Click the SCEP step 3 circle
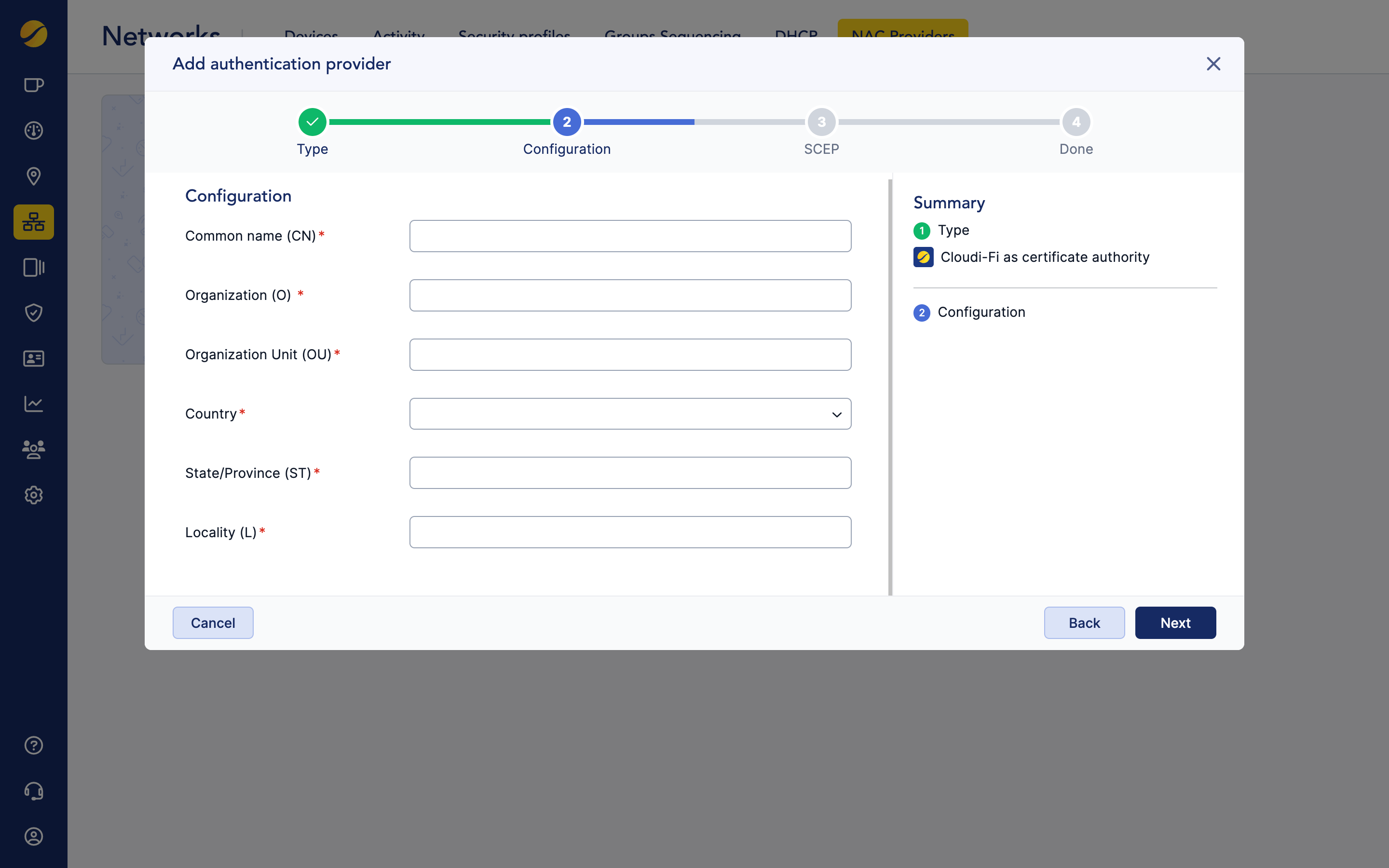The image size is (1389, 868). tap(821, 122)
